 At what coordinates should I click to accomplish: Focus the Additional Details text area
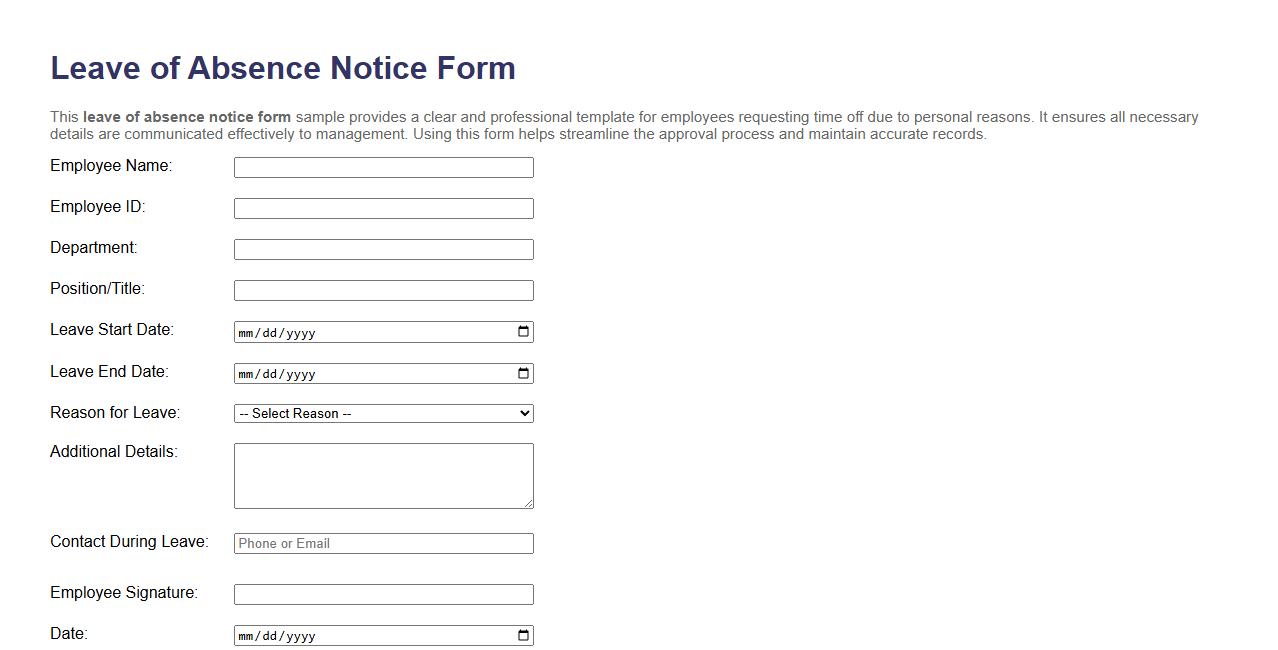(x=383, y=475)
